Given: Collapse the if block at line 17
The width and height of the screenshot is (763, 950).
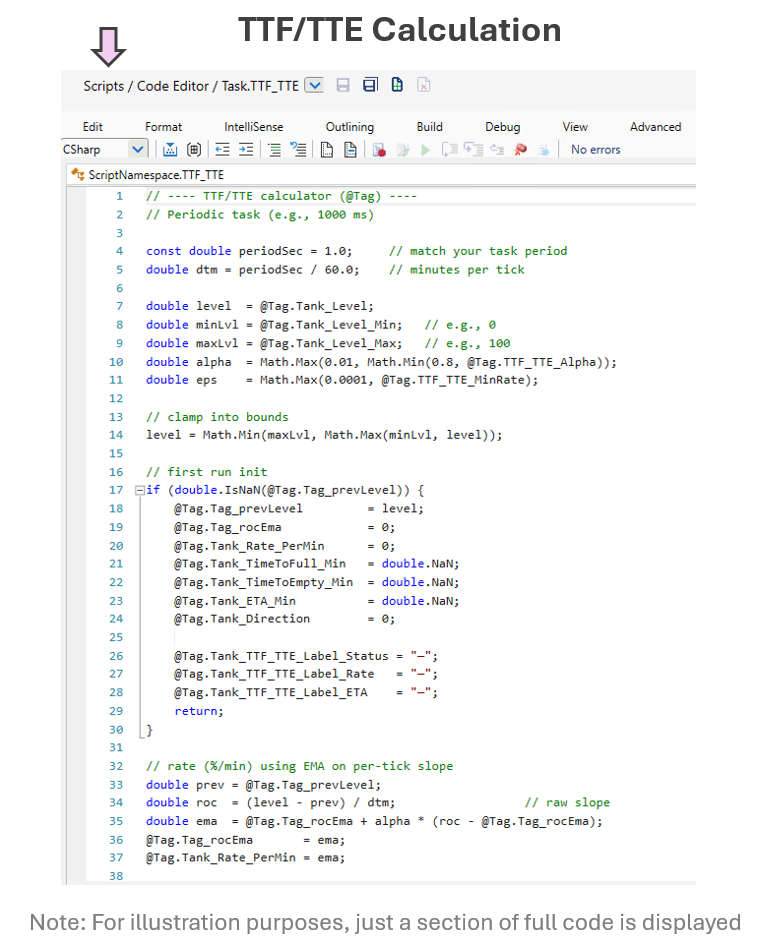Looking at the screenshot, I should tap(139, 490).
